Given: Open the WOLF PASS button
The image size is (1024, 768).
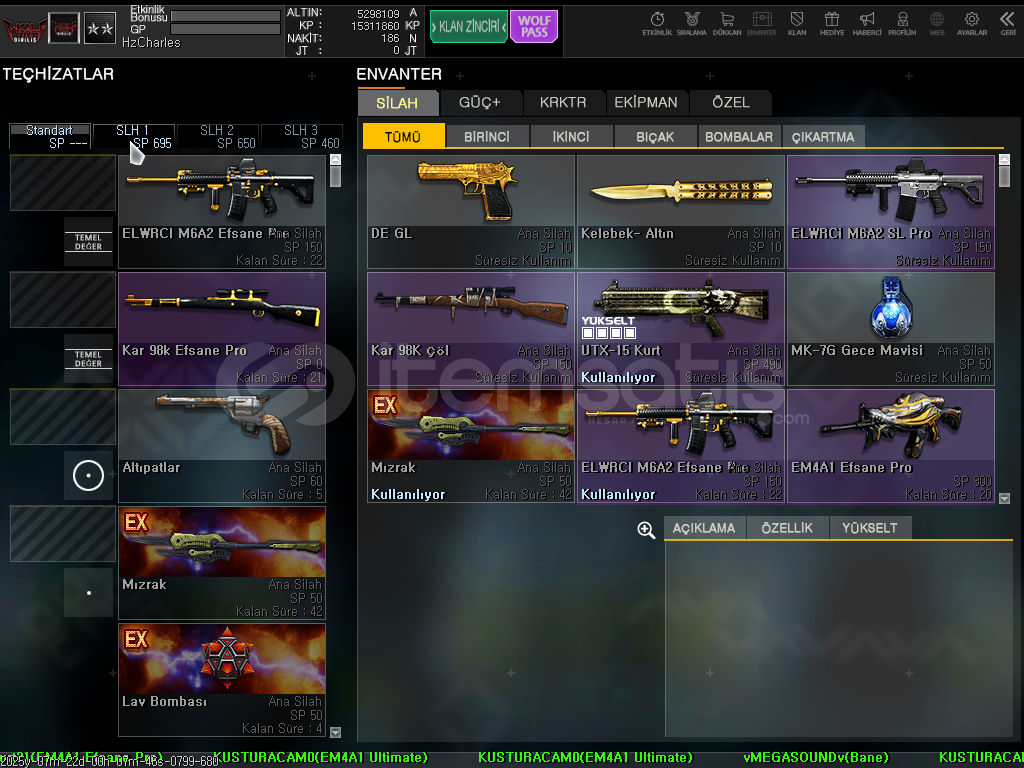Looking at the screenshot, I should pyautogui.click(x=534, y=26).
